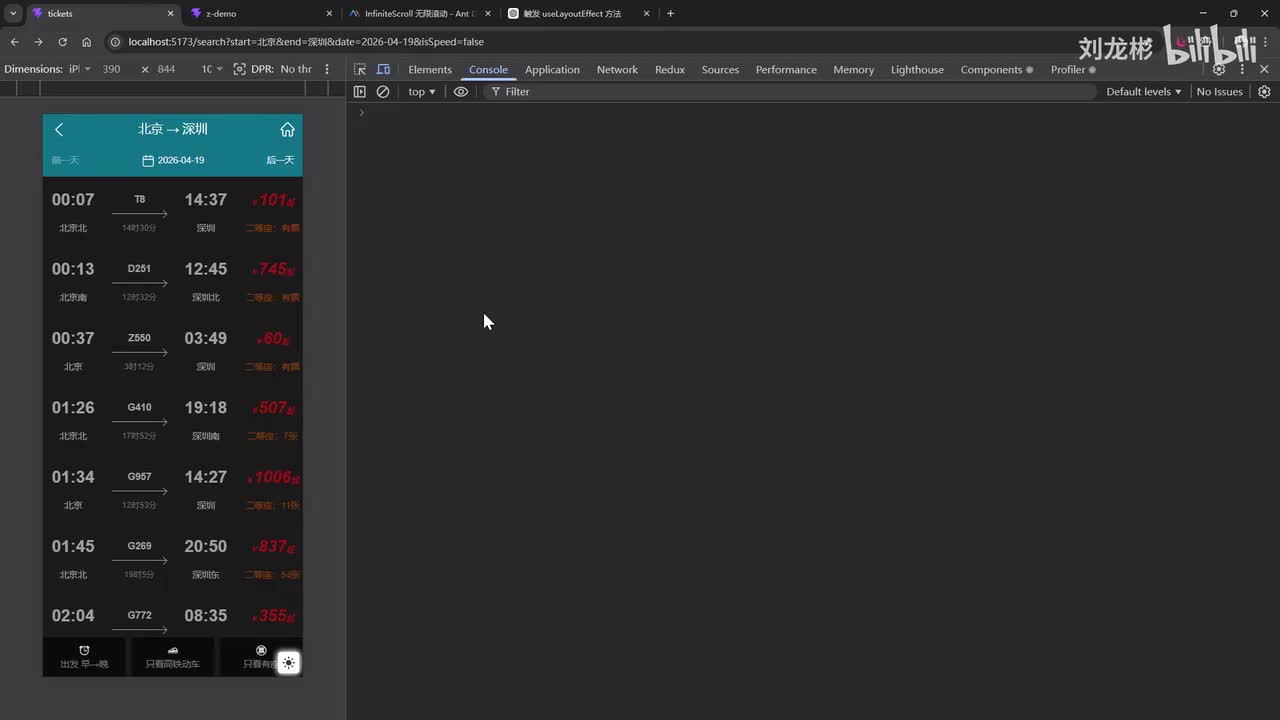Click the browser forward arrow
Image resolution: width=1280 pixels, height=720 pixels.
pyautogui.click(x=38, y=42)
